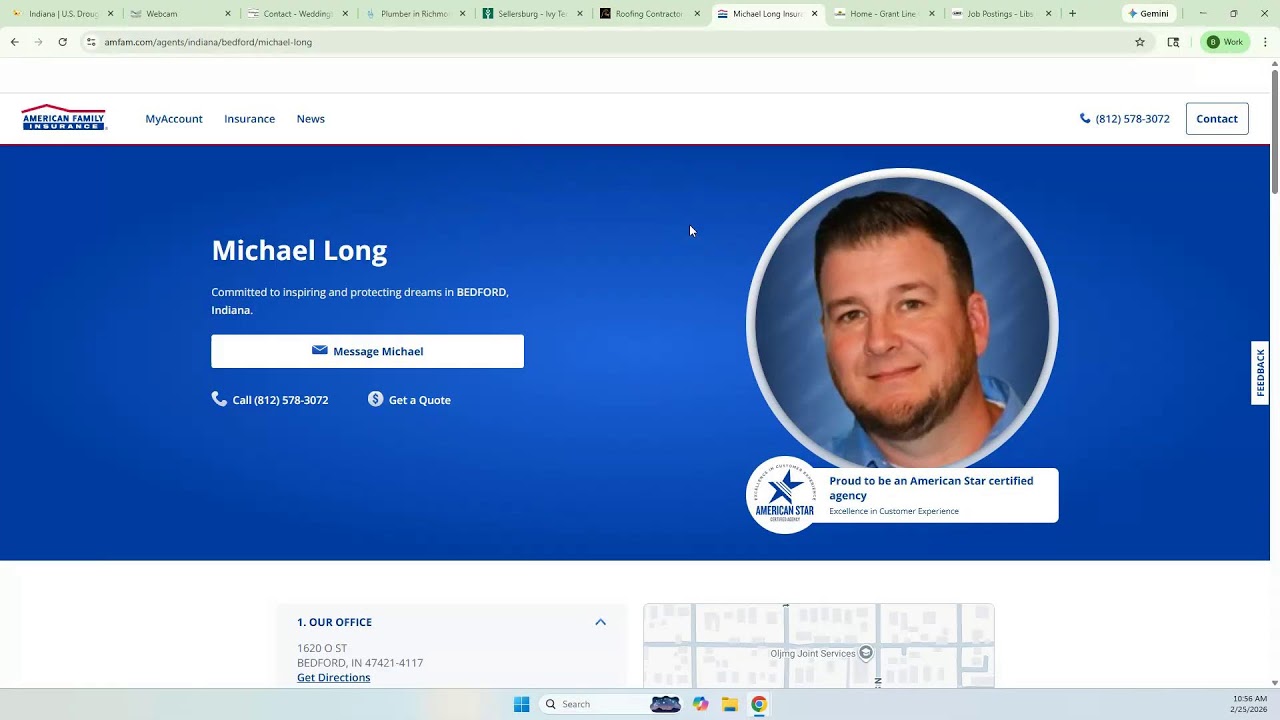
Task: Click the Chrome taskbar icon
Action: pyautogui.click(x=759, y=704)
